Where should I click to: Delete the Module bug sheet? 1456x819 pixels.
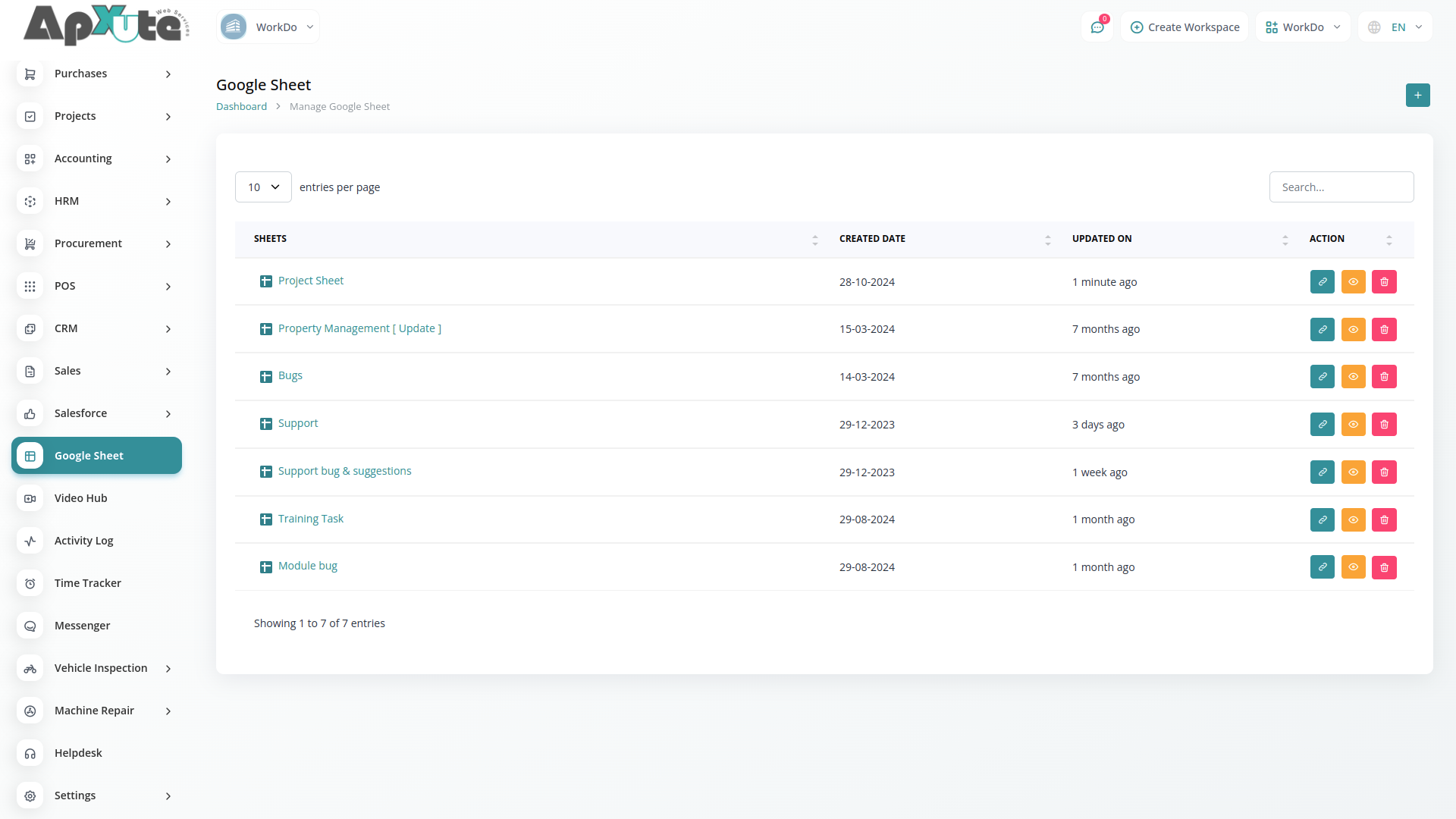tap(1384, 567)
